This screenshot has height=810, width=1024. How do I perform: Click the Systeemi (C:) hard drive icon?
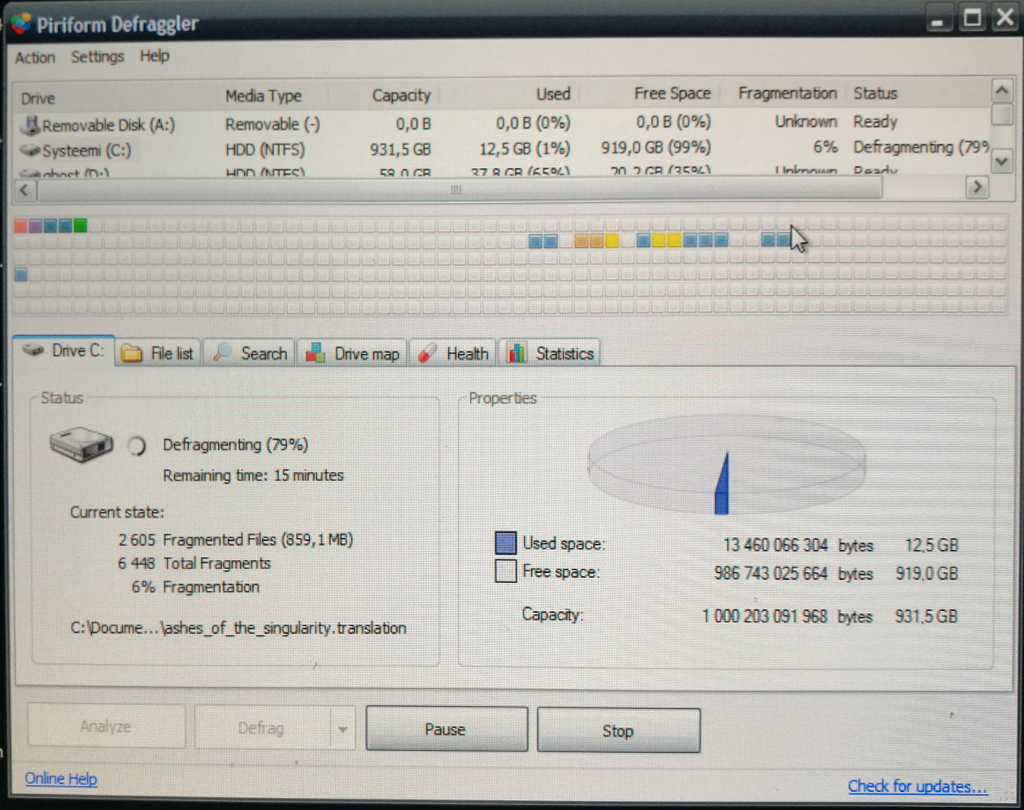30,150
